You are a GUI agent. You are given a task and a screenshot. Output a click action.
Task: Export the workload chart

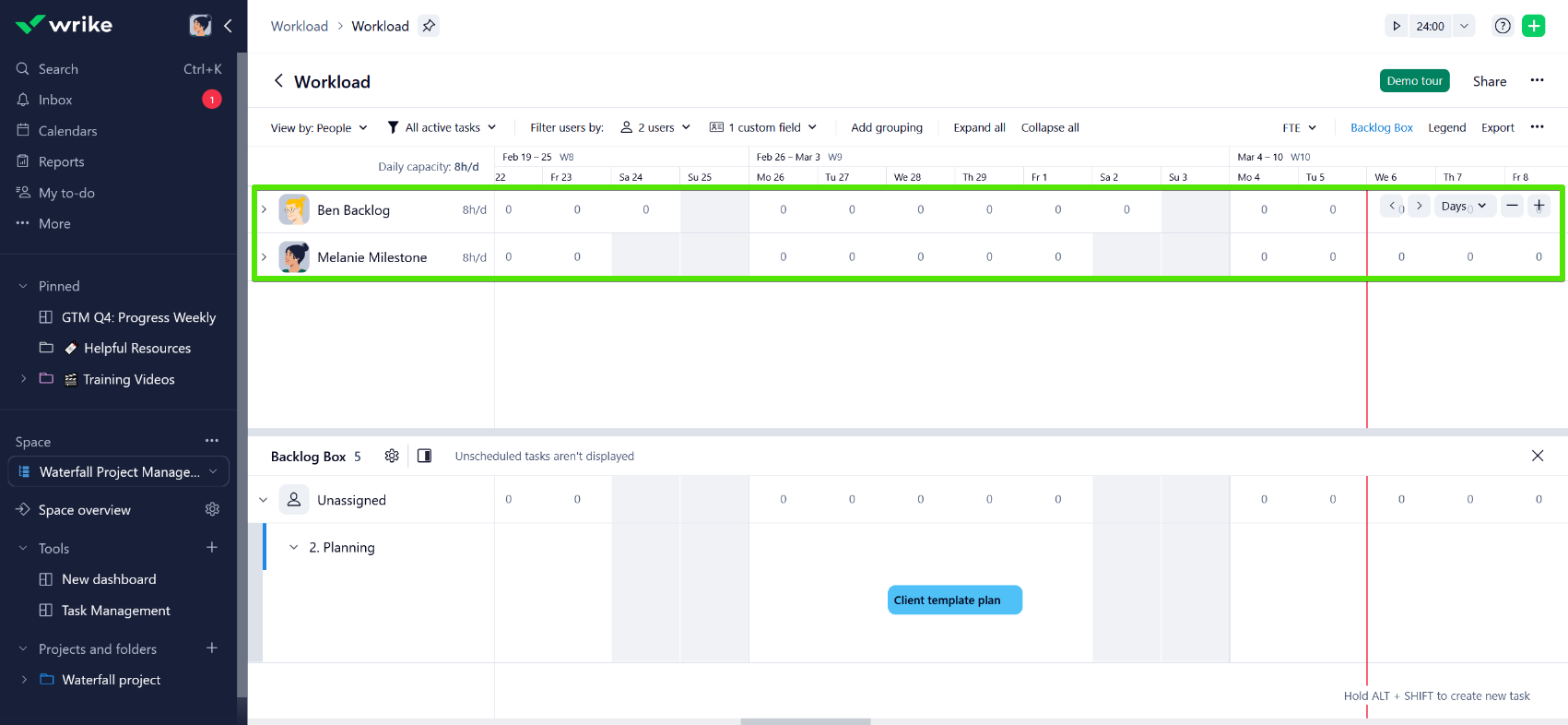1497,127
